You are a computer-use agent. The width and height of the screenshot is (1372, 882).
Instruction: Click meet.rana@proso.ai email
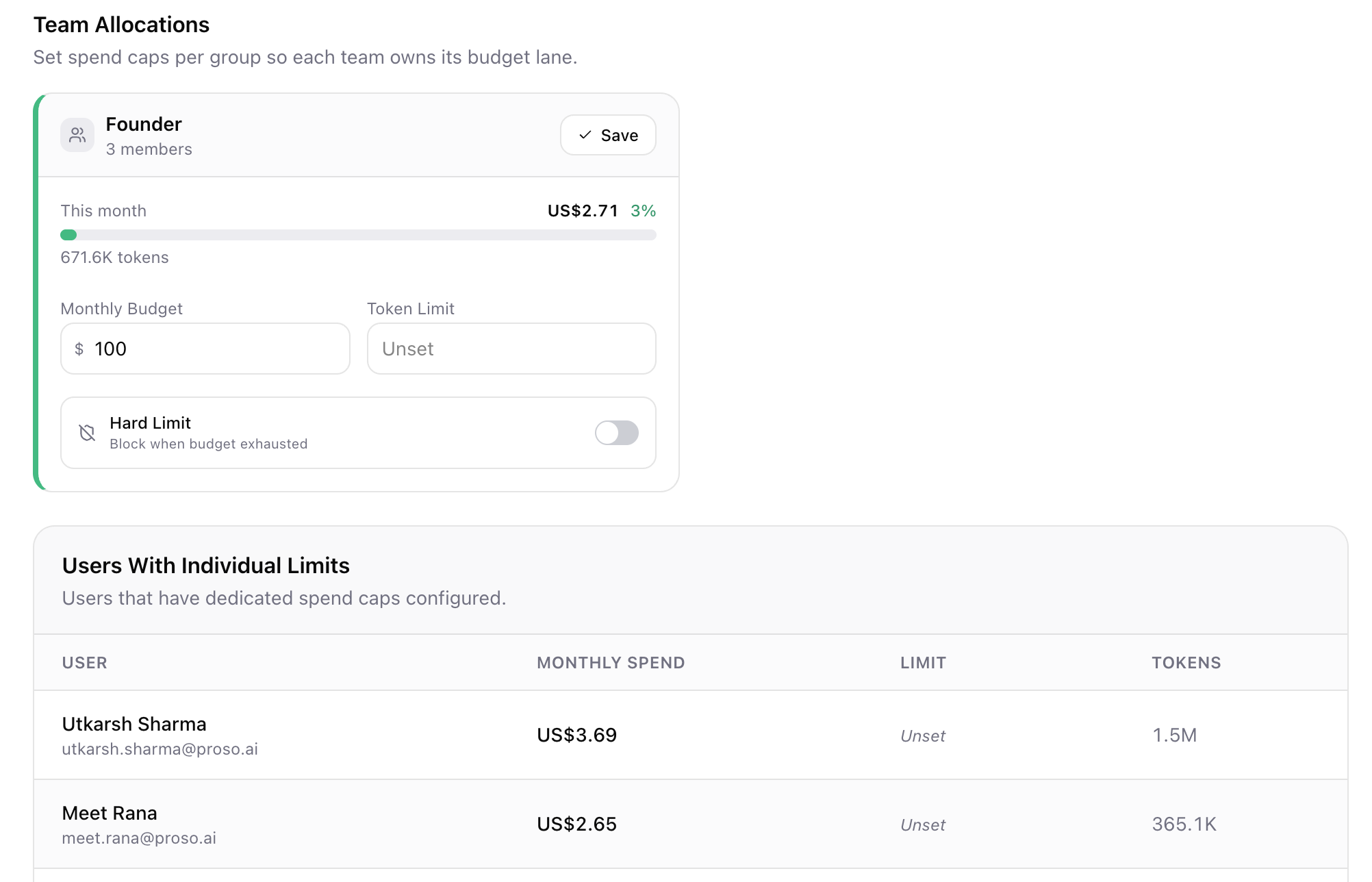tap(139, 838)
